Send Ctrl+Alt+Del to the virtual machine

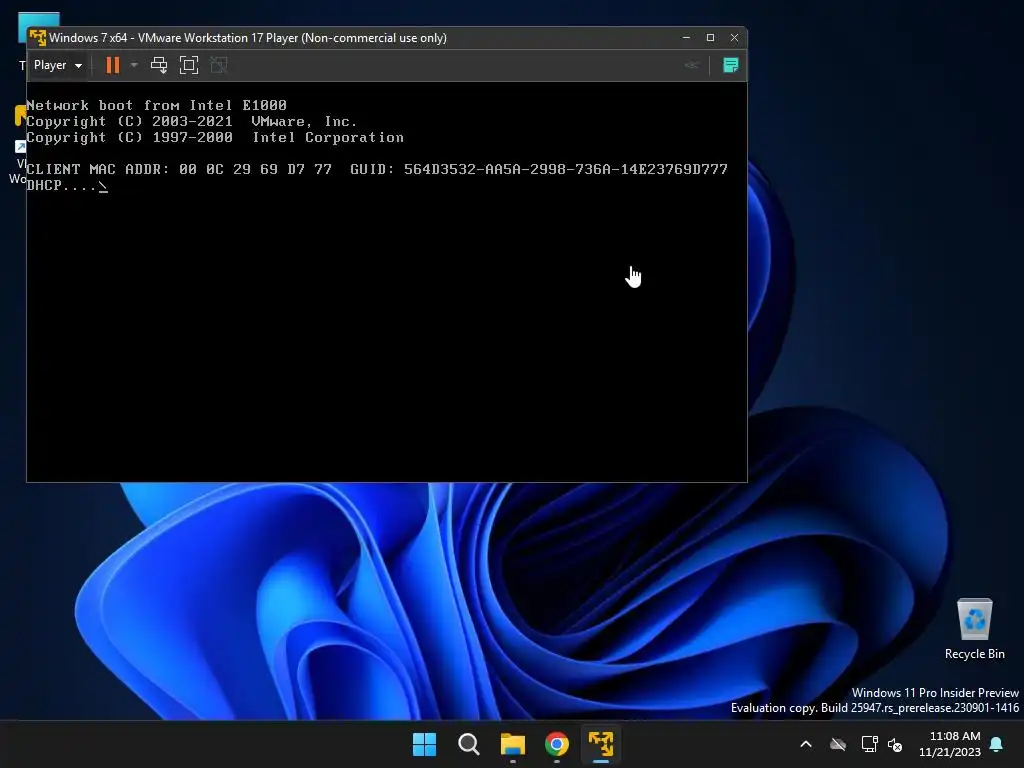coord(159,65)
